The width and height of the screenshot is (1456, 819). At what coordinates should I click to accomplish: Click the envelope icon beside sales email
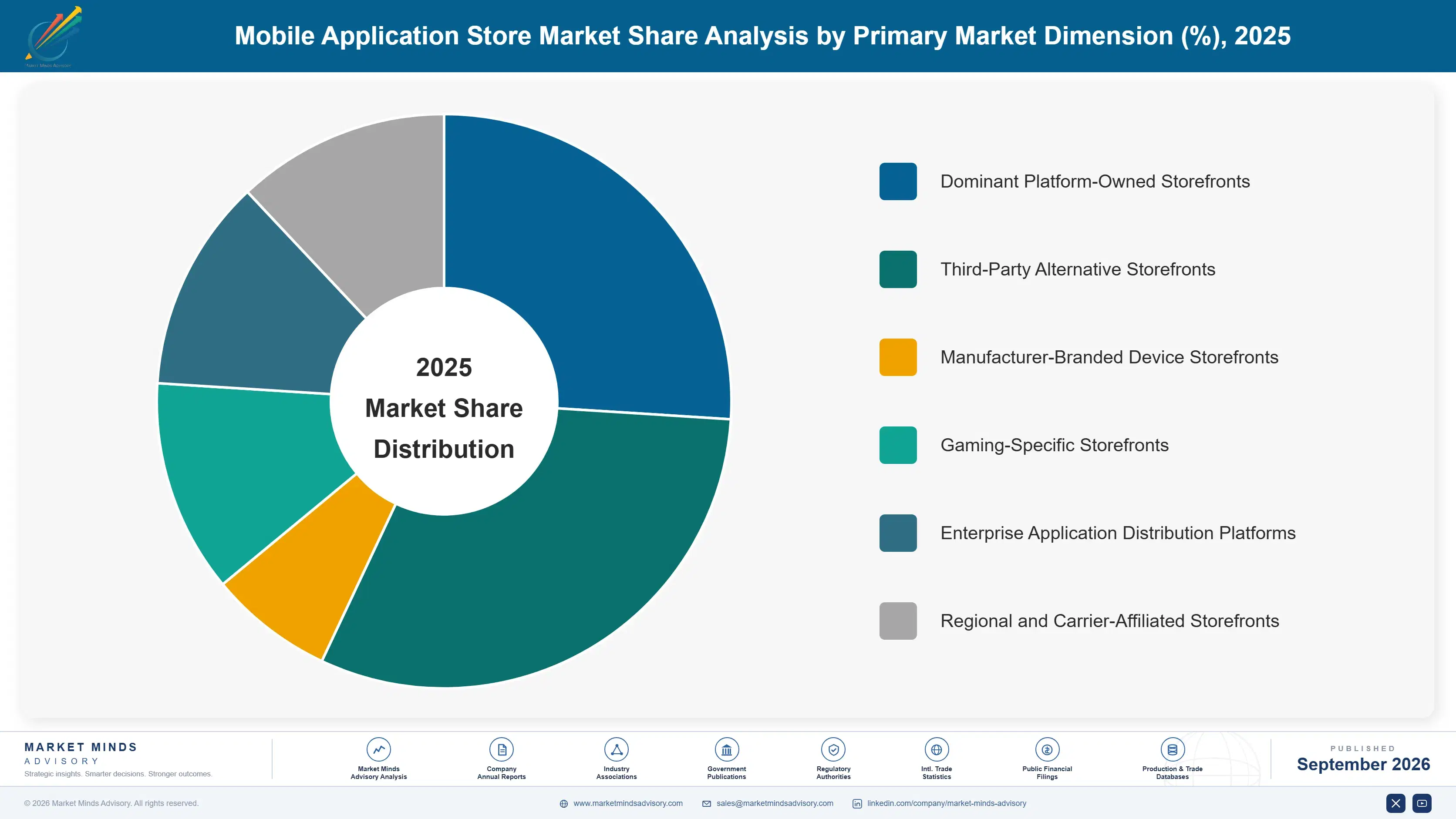click(707, 804)
